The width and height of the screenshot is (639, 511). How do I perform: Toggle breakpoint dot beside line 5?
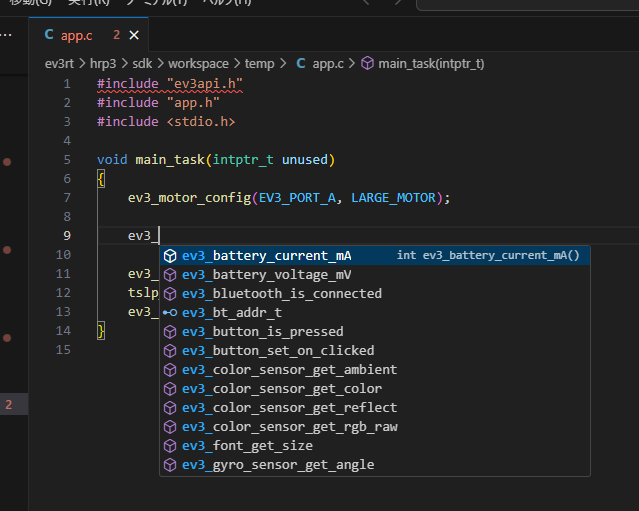click(x=7, y=162)
